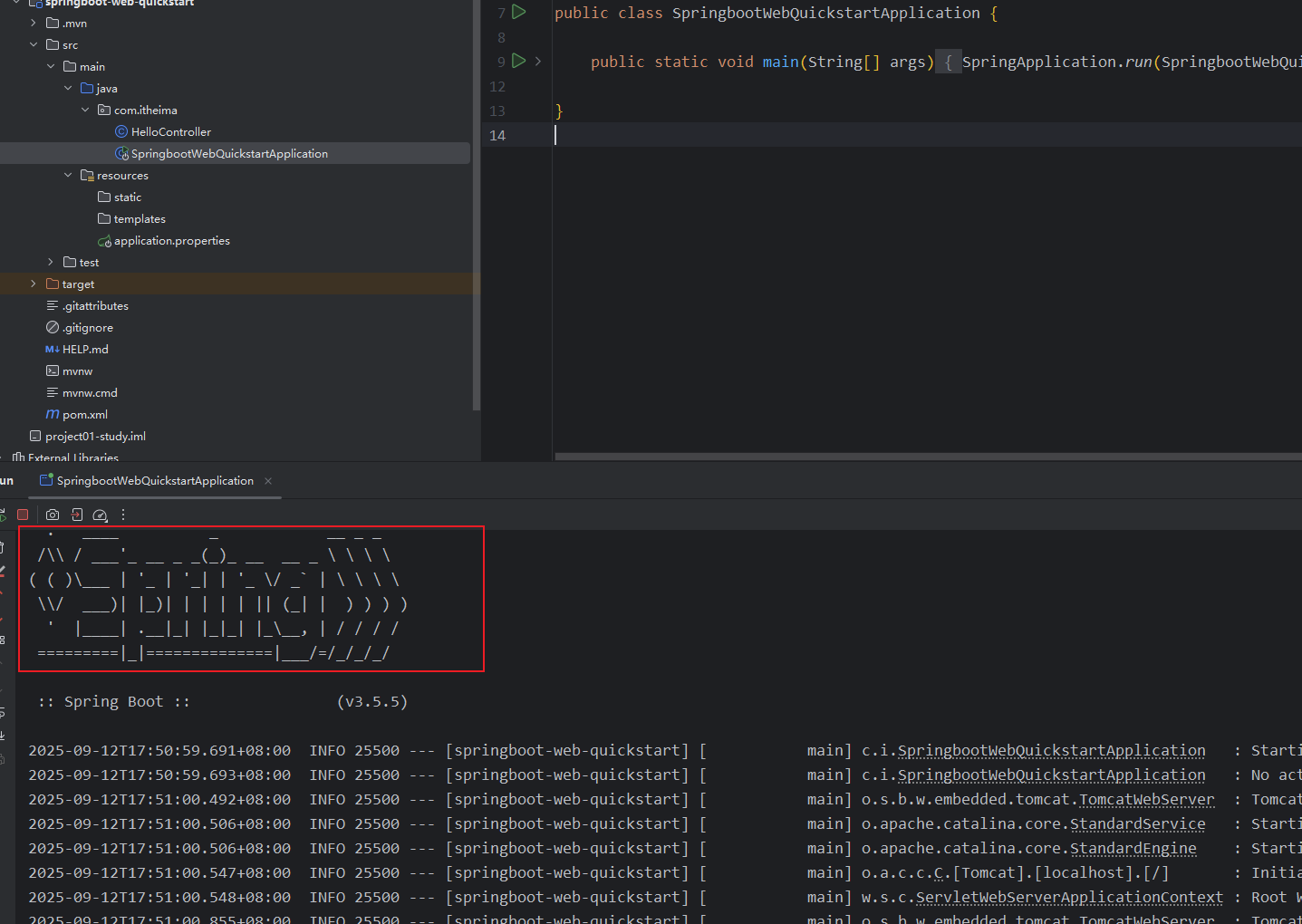1302x924 pixels.
Task: Collapse the resources folder
Action: 68,175
